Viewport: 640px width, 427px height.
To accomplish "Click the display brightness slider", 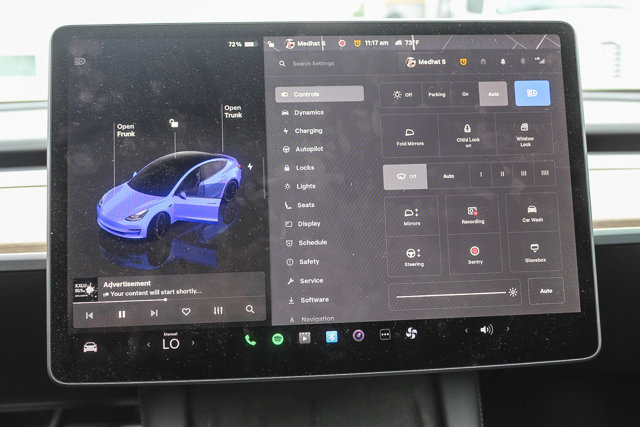I will (448, 293).
